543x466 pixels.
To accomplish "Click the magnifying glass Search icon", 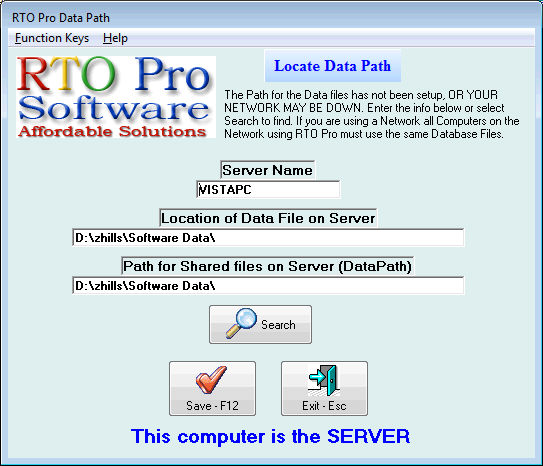I will click(241, 323).
